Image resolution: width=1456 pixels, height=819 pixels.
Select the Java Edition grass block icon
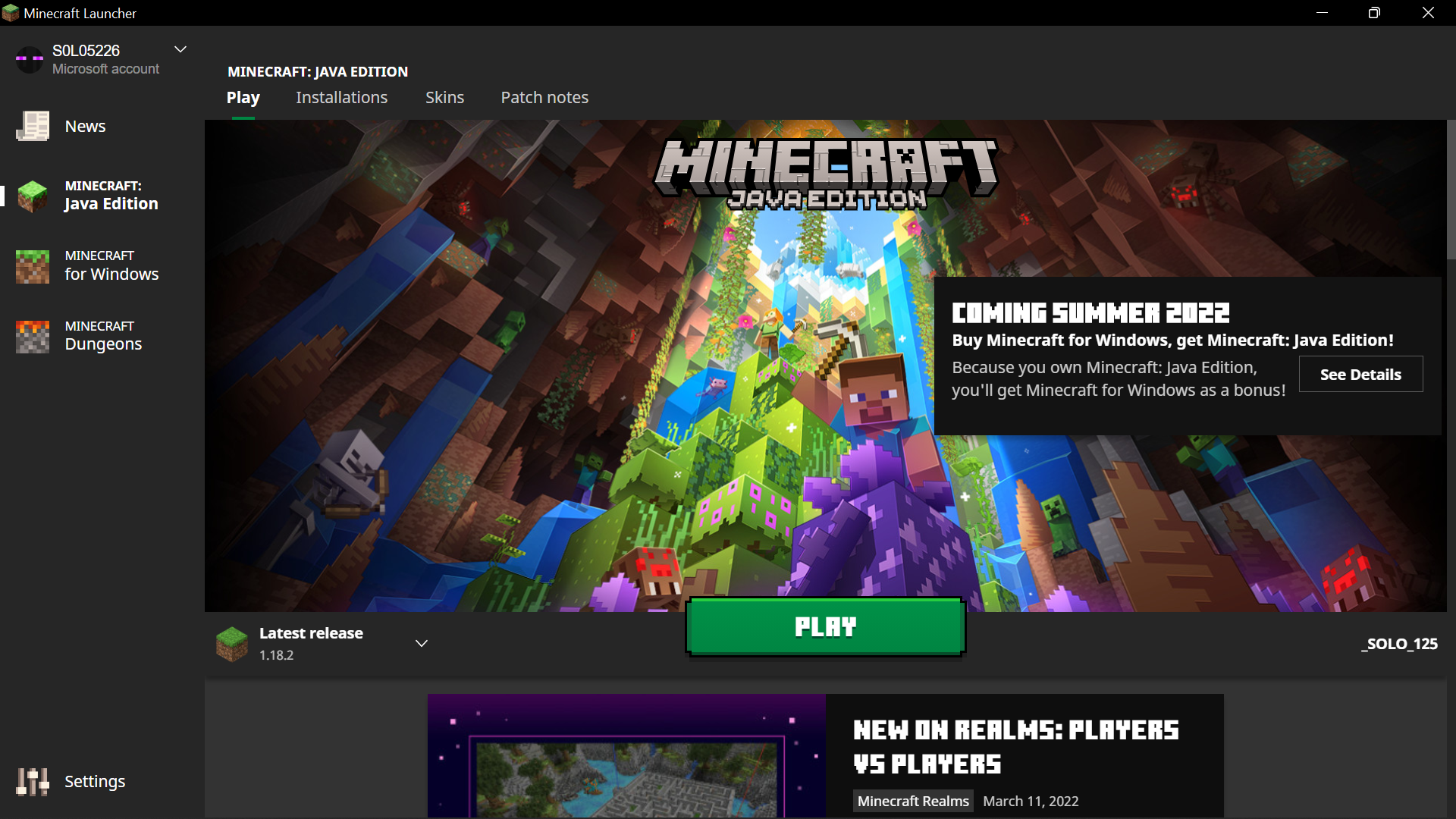33,196
